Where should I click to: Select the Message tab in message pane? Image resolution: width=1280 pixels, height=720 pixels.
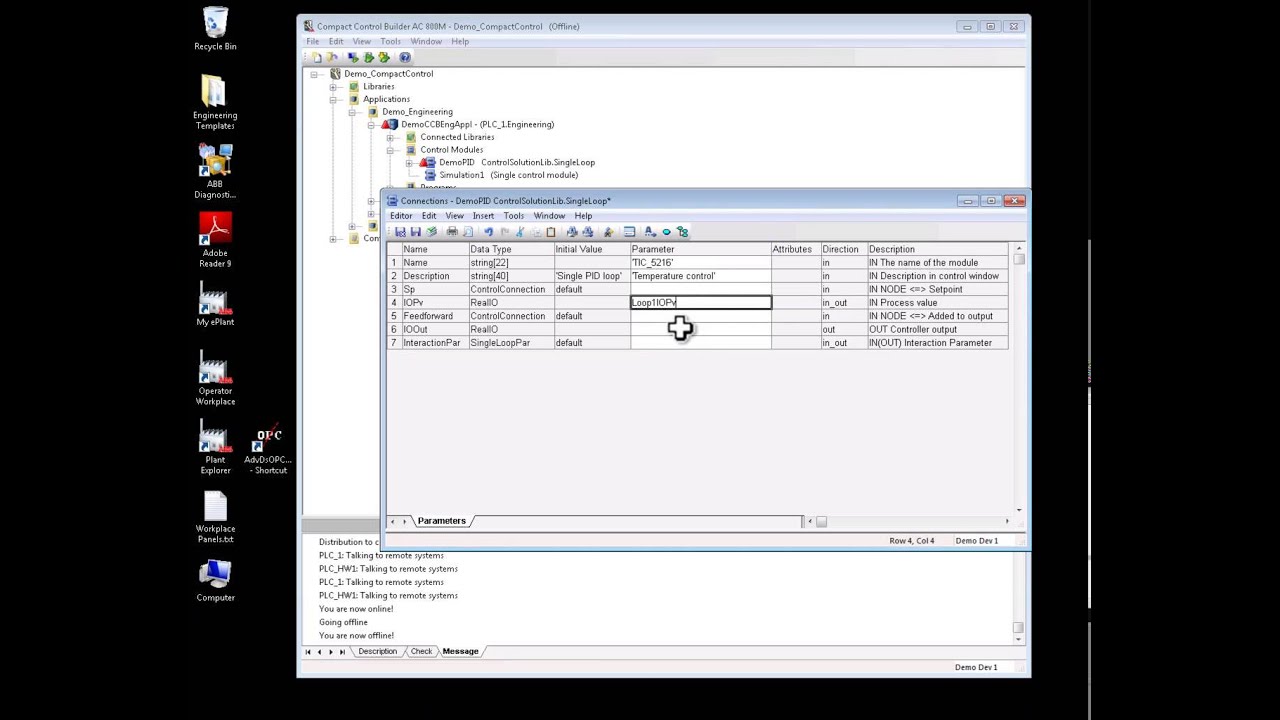click(461, 652)
